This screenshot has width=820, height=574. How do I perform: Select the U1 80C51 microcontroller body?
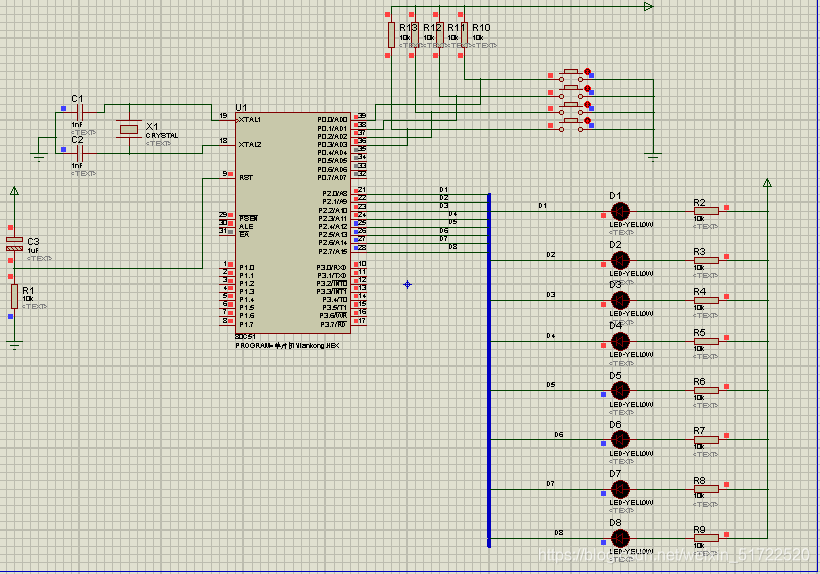293,223
